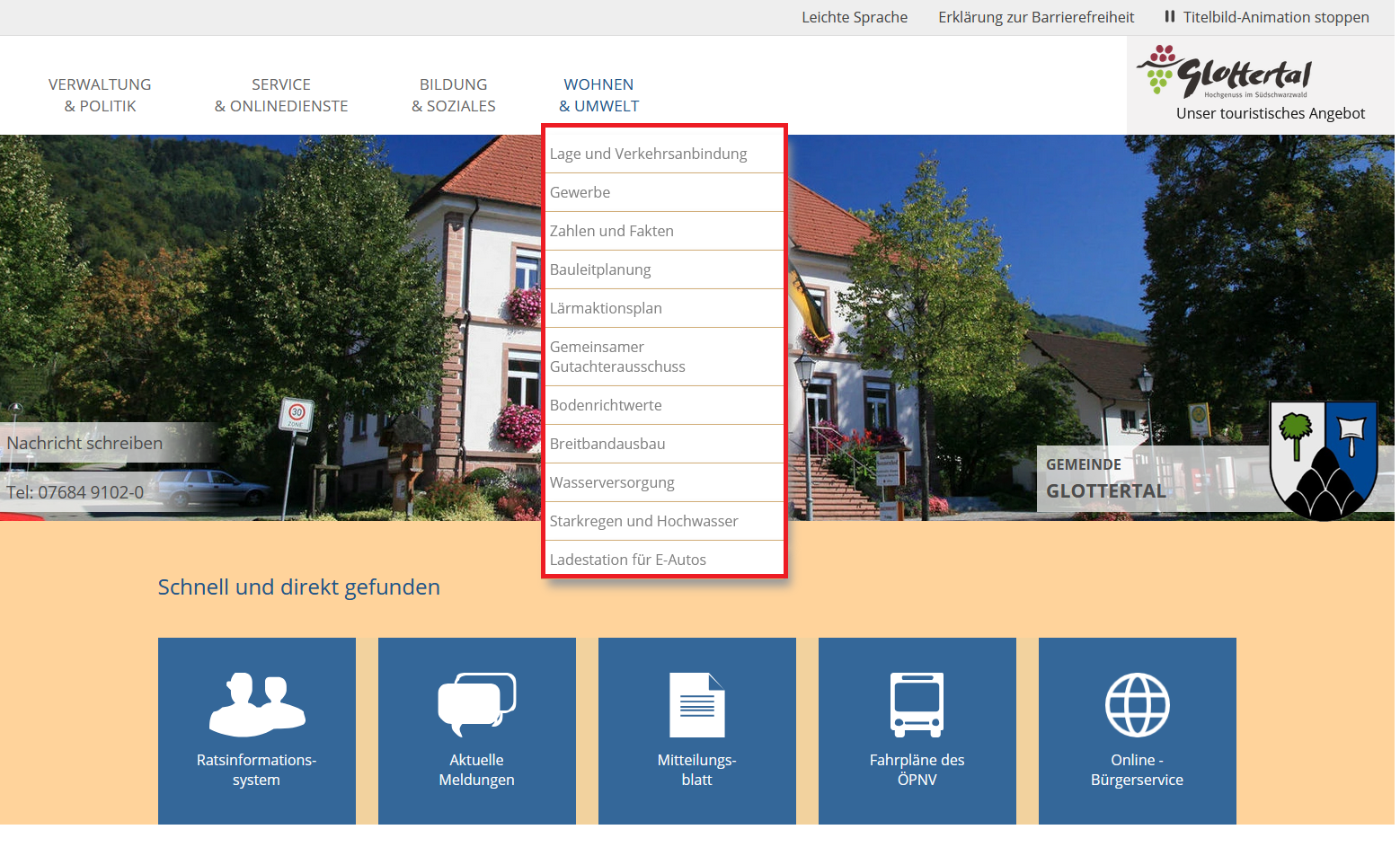Open Aktuelle Meldungen speech bubble icon
Viewport: 1400px width, 847px height.
476,704
